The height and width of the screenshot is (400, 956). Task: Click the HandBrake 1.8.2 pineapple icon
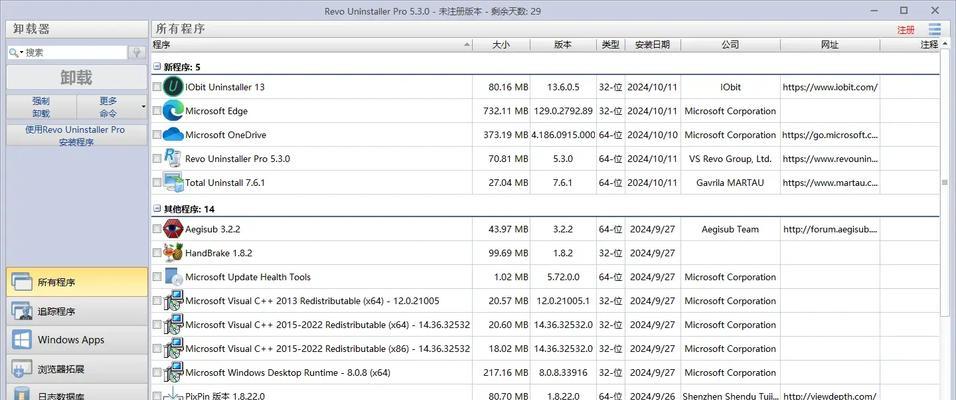point(174,252)
